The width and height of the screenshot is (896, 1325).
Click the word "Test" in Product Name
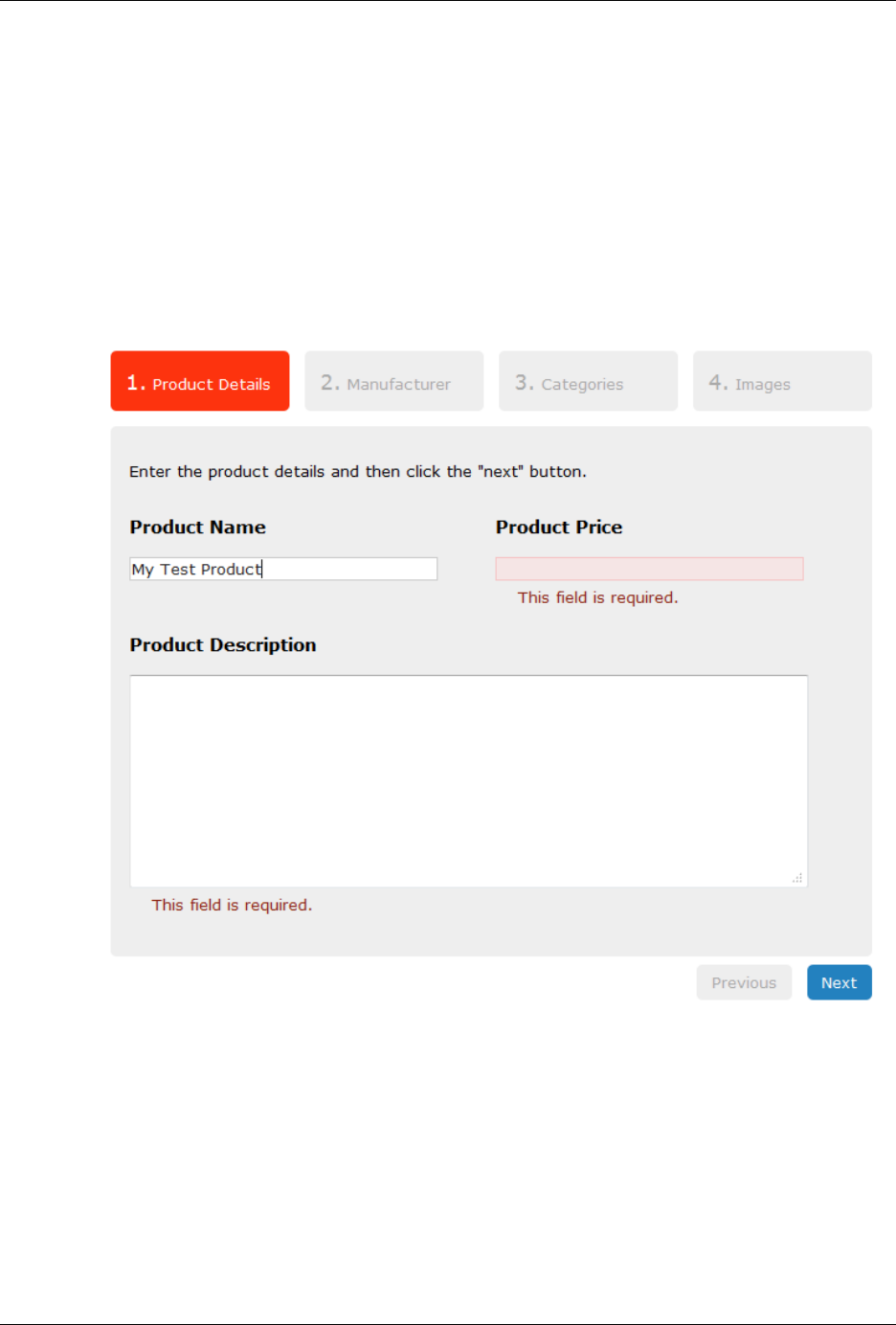(x=178, y=569)
